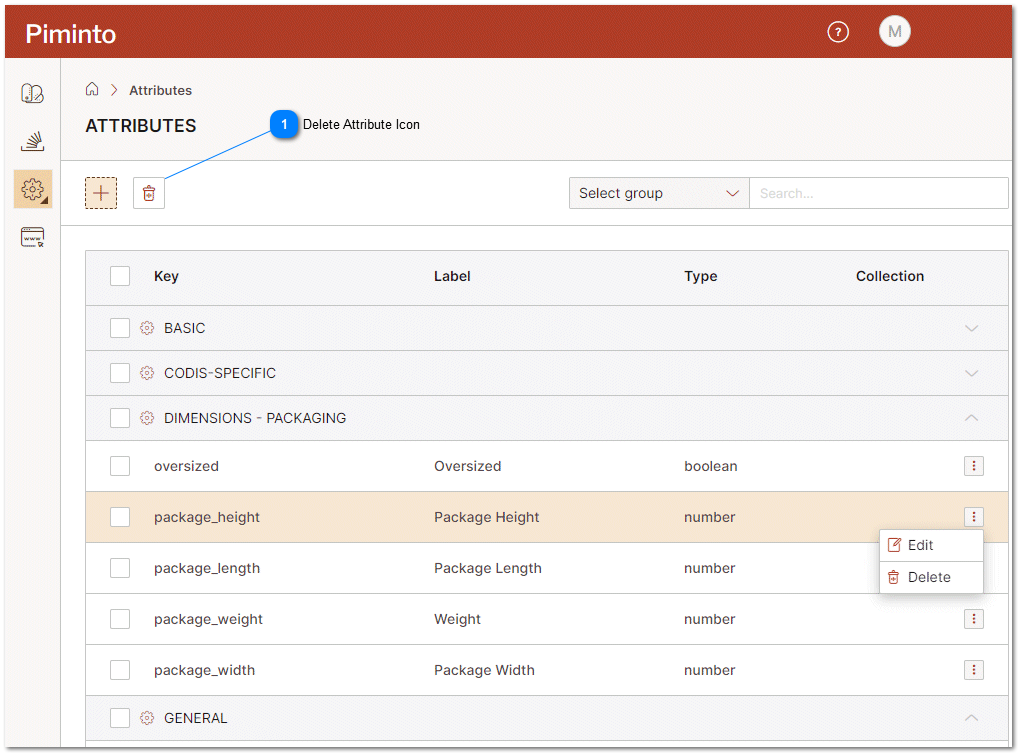
Task: Open the user avatar M button
Action: [894, 31]
